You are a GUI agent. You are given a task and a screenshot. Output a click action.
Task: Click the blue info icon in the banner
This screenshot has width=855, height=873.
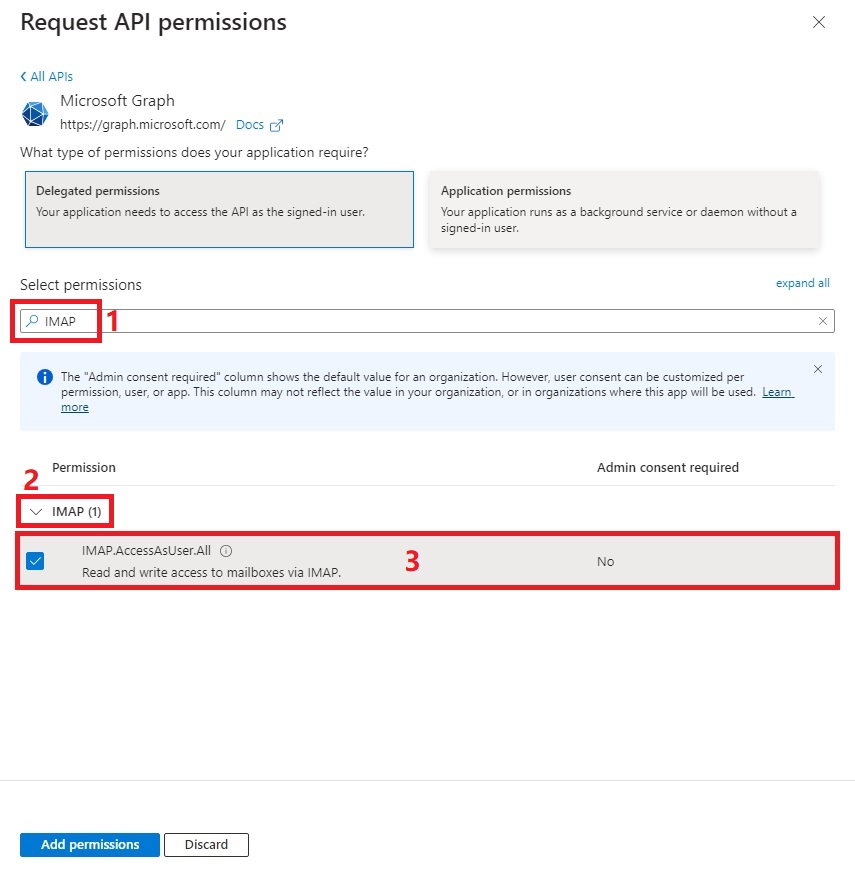pos(44,377)
